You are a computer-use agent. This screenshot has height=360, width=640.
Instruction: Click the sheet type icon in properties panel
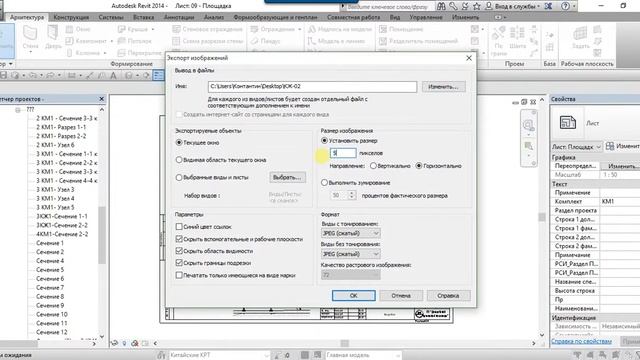click(x=568, y=122)
